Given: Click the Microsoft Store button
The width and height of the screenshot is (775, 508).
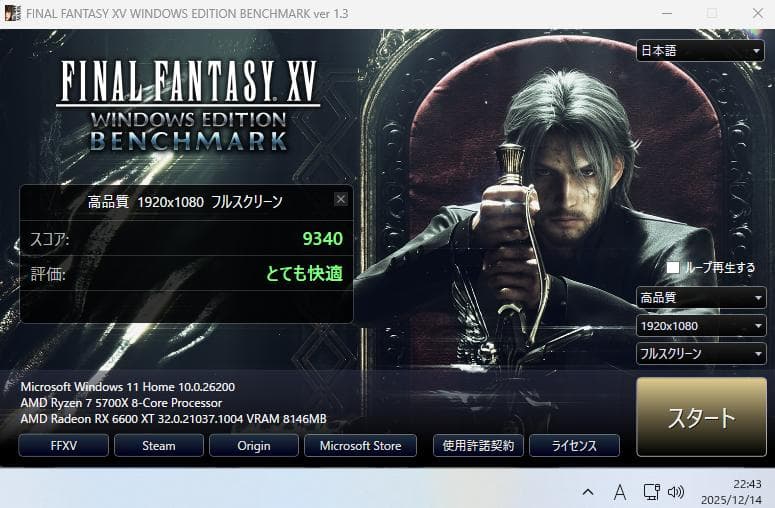Looking at the screenshot, I should (x=360, y=445).
